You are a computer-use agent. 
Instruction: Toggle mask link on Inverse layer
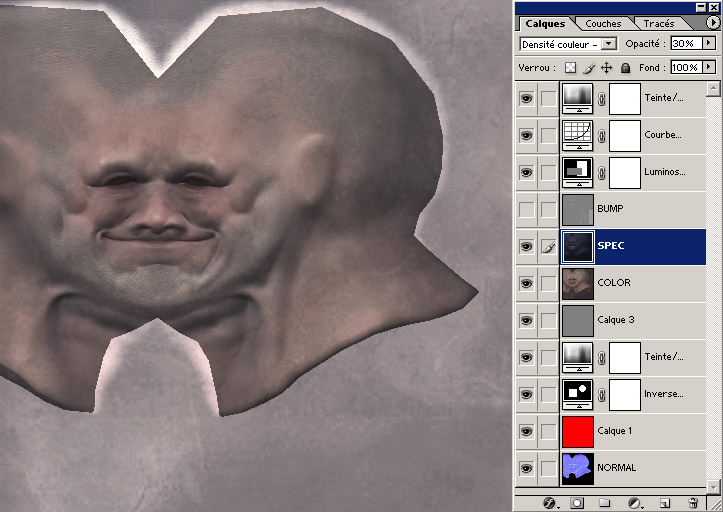point(601,395)
